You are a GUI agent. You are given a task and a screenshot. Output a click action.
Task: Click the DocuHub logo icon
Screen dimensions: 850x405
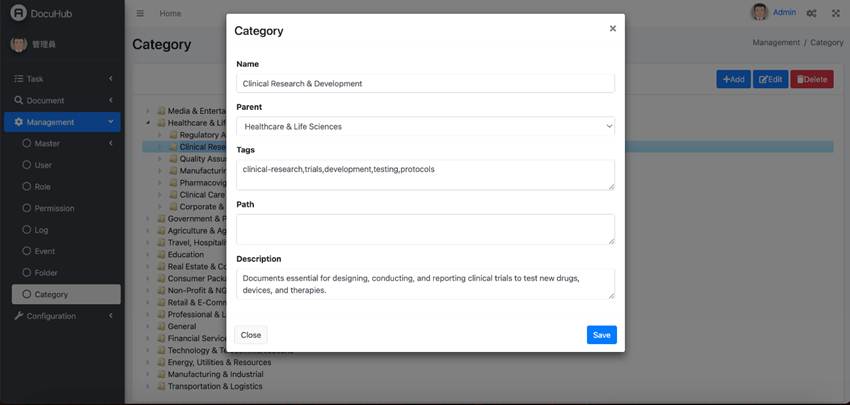point(18,14)
